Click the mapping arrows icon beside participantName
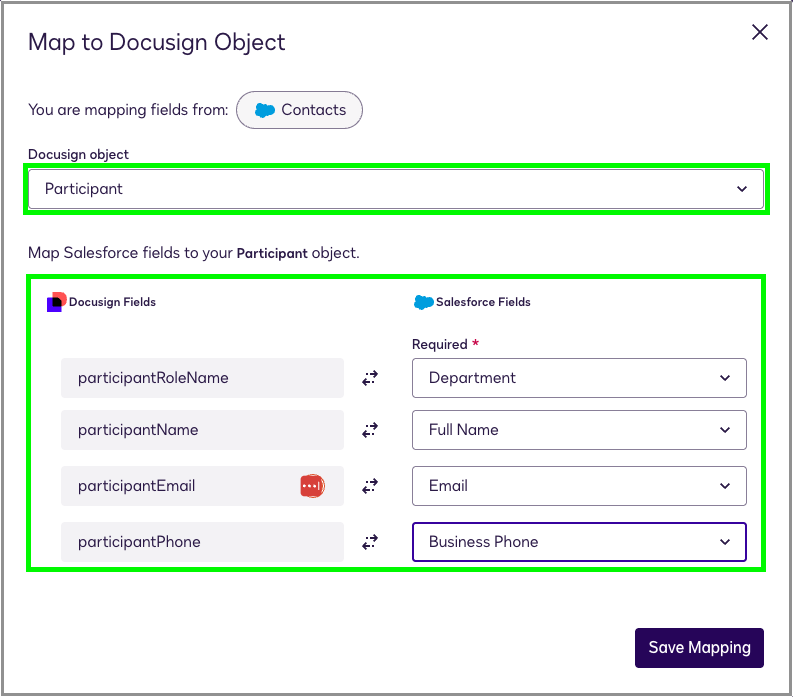This screenshot has width=793, height=697. (x=370, y=430)
